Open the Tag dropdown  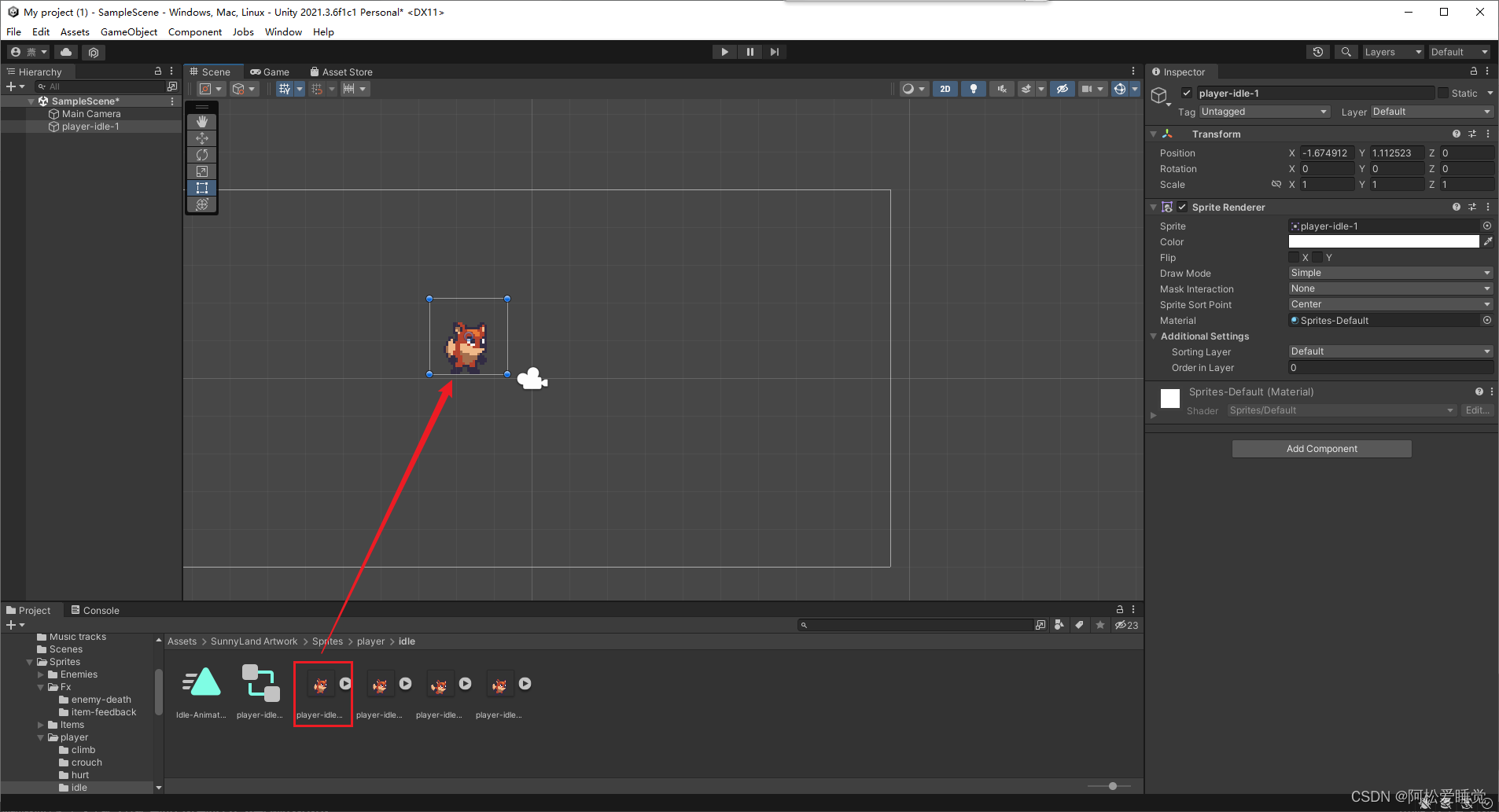[1265, 112]
